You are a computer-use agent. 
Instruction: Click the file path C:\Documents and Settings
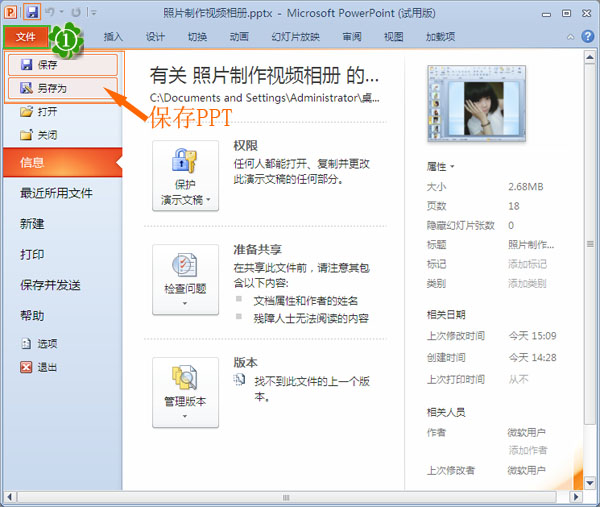pyautogui.click(x=265, y=98)
